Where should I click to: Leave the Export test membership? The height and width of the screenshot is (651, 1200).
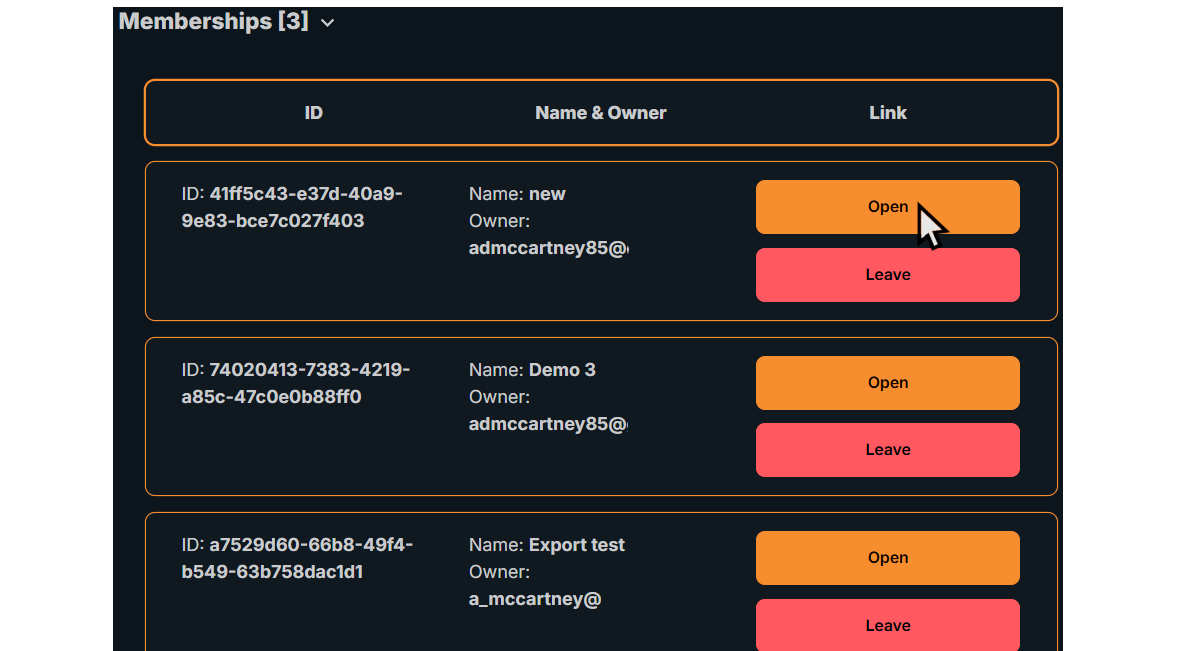point(887,625)
